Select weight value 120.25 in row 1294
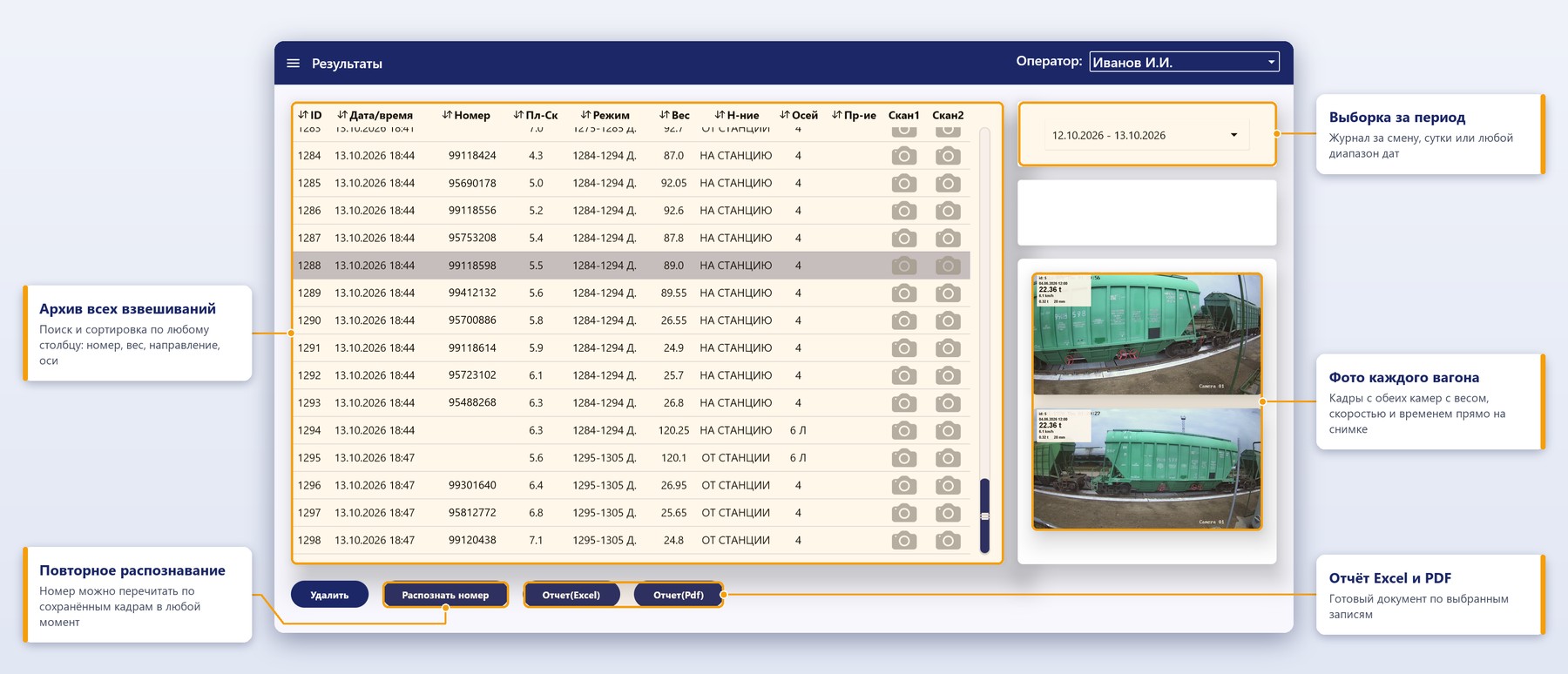The height and width of the screenshot is (674, 1568). point(674,430)
